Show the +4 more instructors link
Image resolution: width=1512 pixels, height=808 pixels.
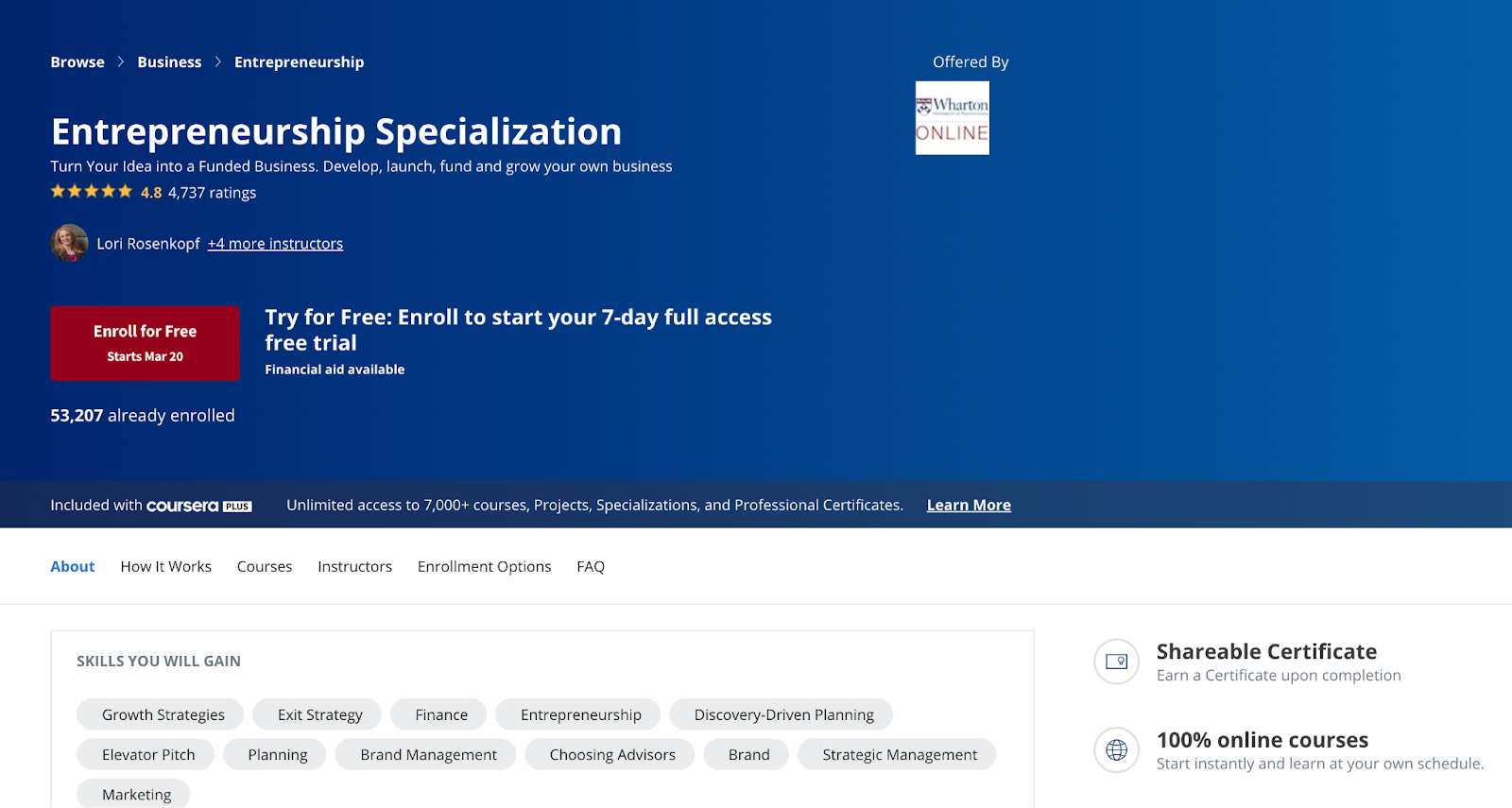[275, 244]
